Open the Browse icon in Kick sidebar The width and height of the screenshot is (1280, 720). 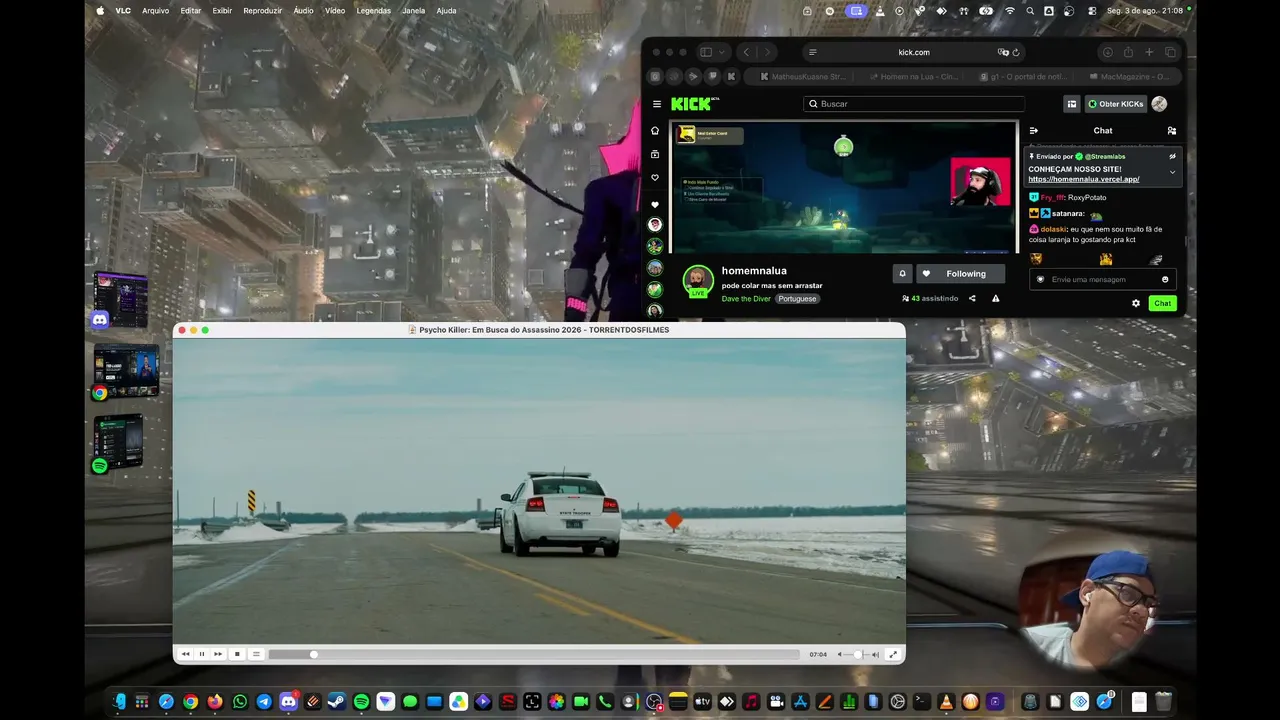pyautogui.click(x=655, y=154)
